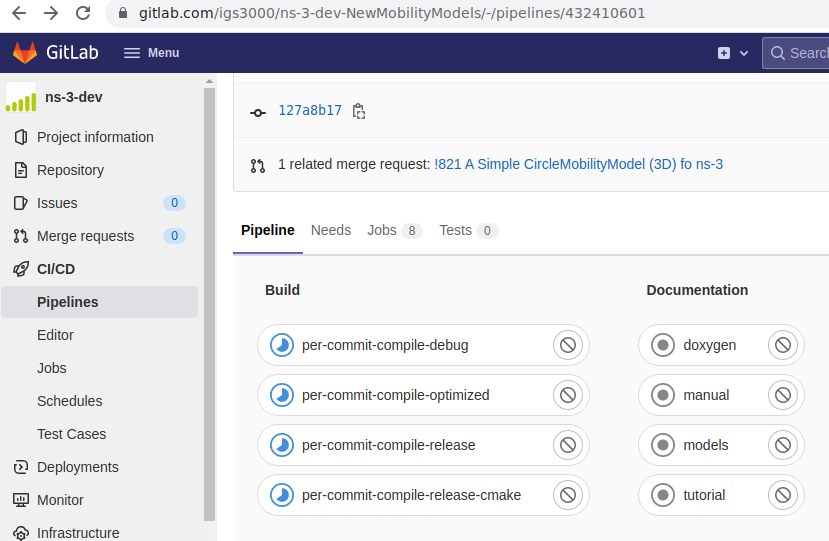Open the new item plus dropdown
Viewport: 829px width, 541px height.
(x=733, y=53)
